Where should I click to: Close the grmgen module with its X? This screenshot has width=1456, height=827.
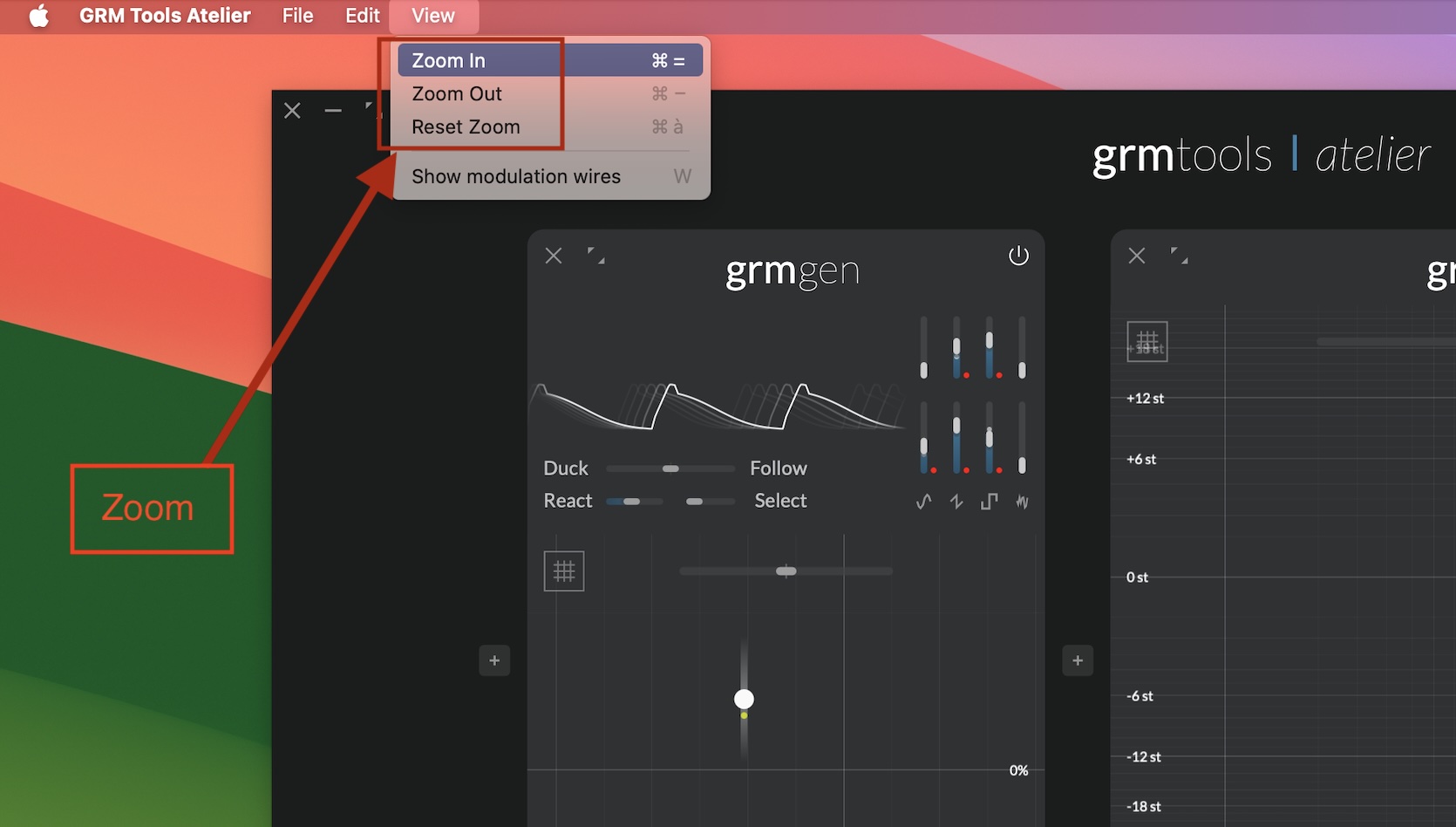(x=554, y=256)
